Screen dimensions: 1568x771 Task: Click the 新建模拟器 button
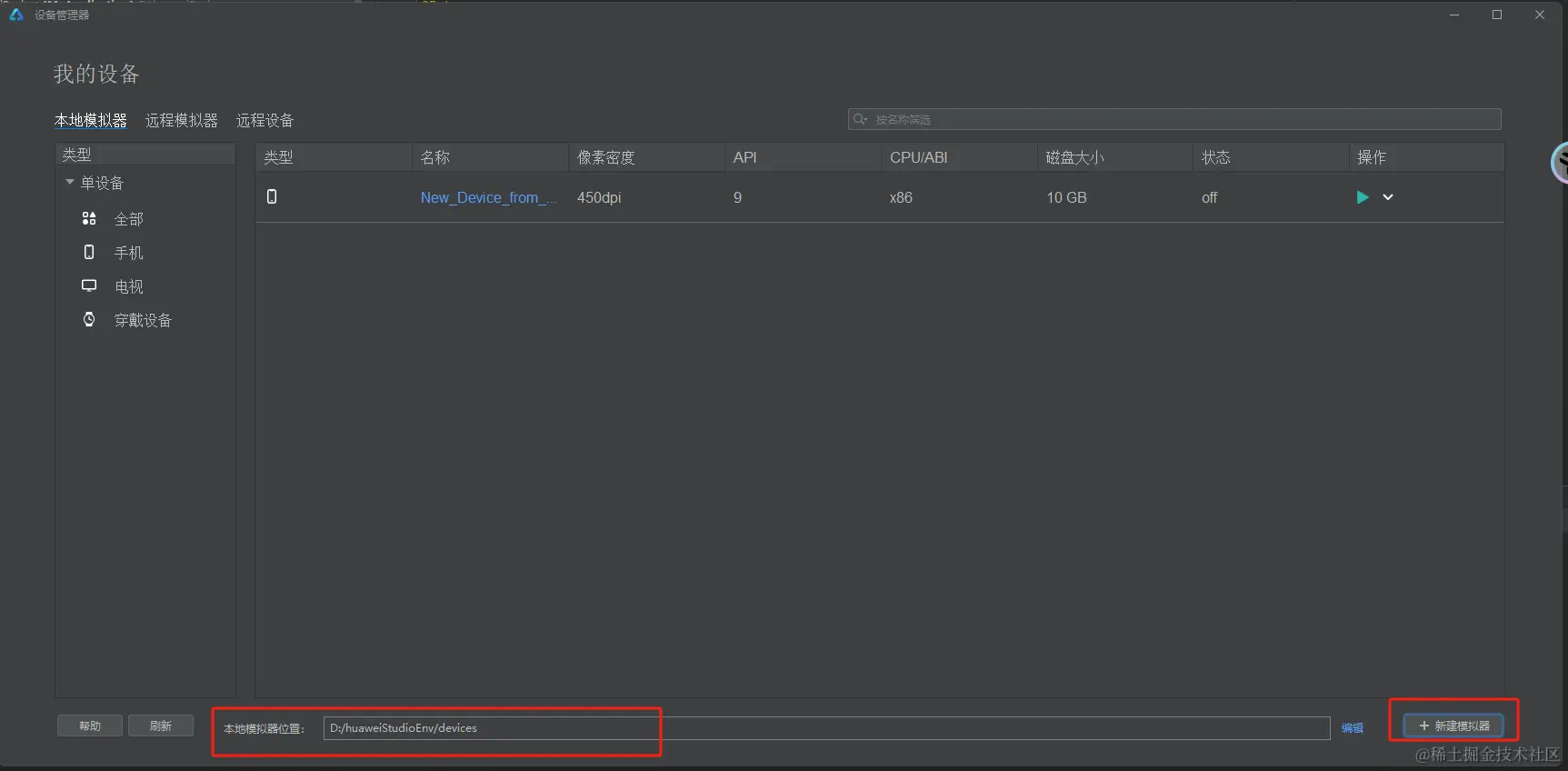point(1453,726)
